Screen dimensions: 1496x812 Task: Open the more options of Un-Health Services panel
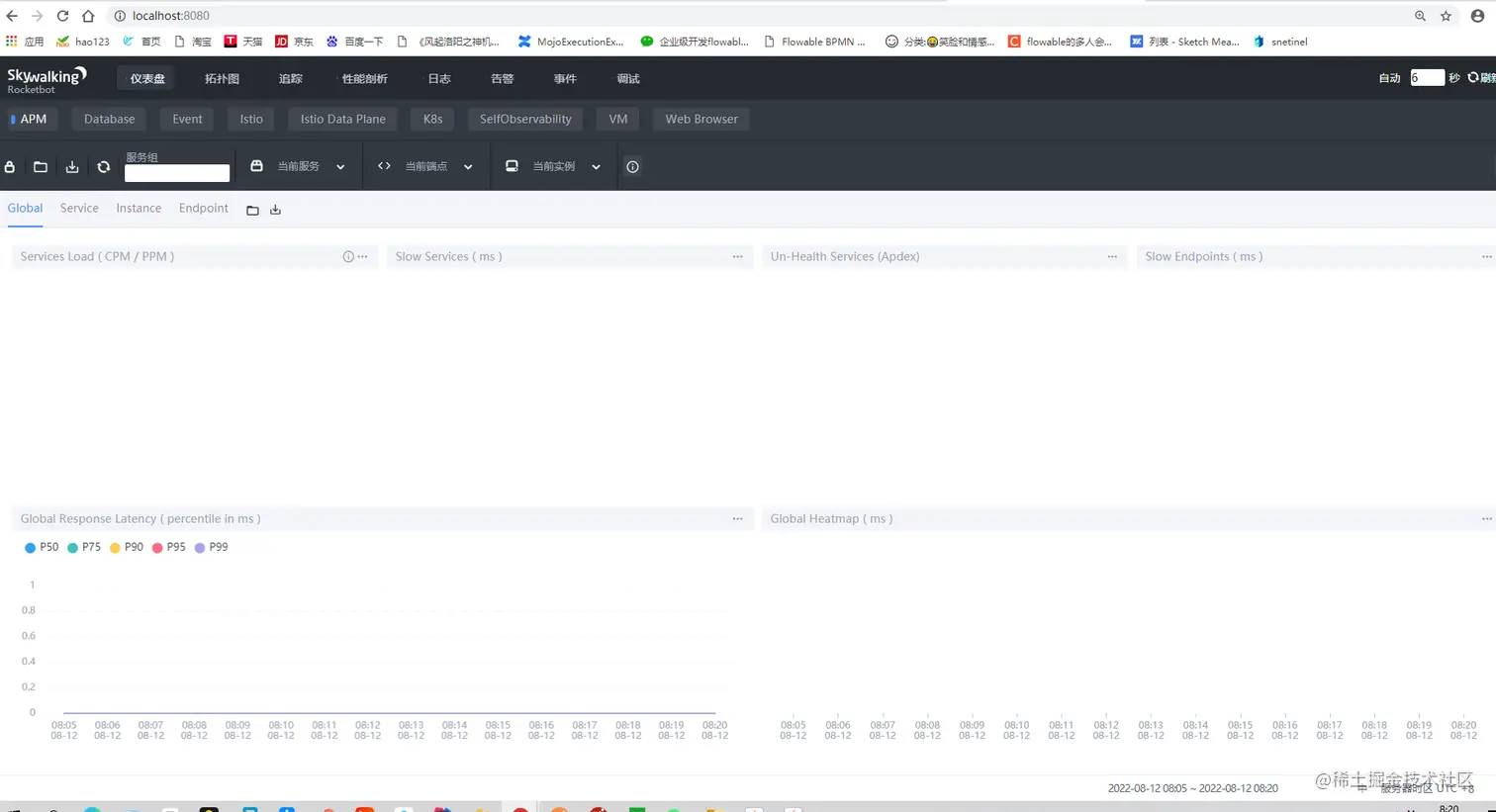[1113, 257]
